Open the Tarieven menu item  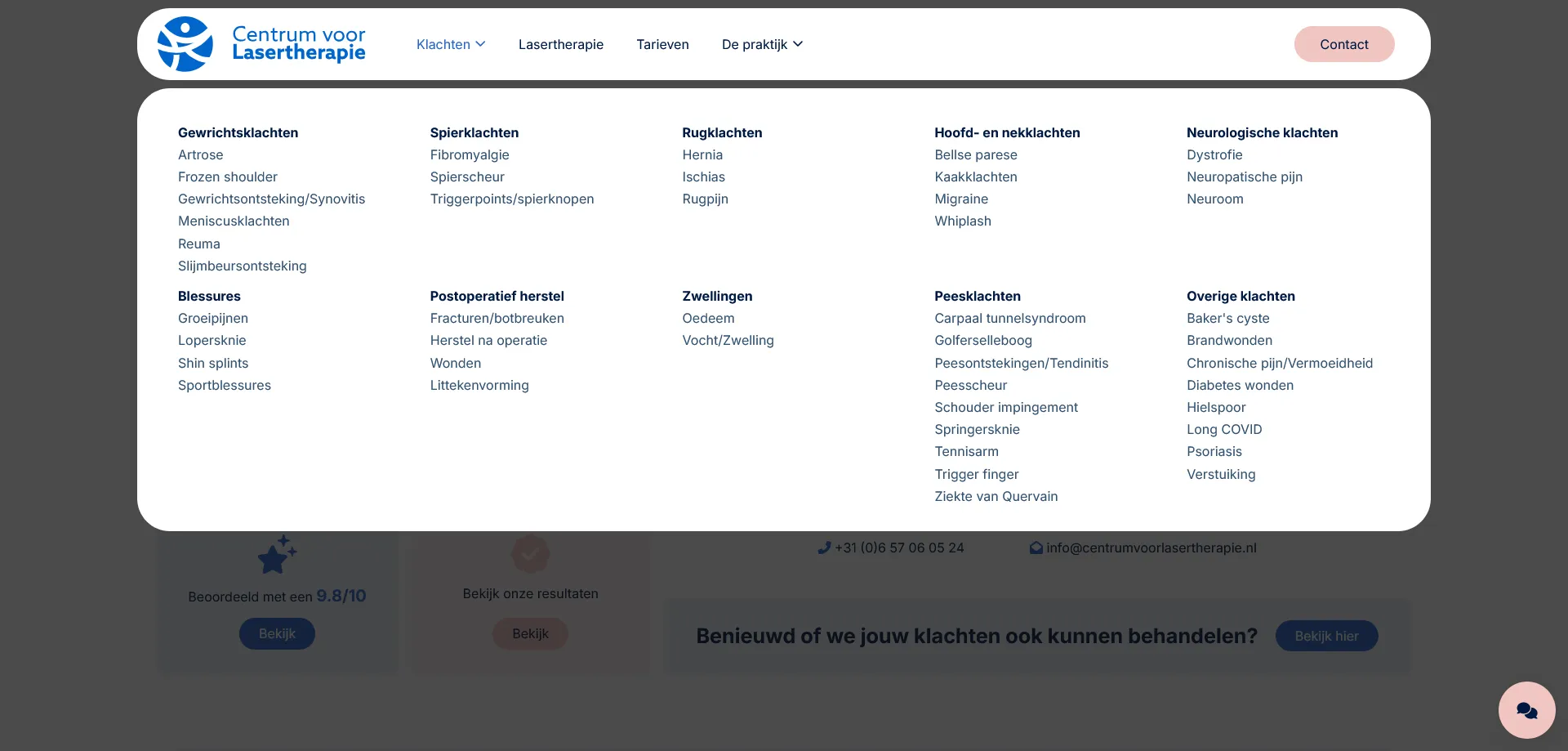(x=662, y=44)
